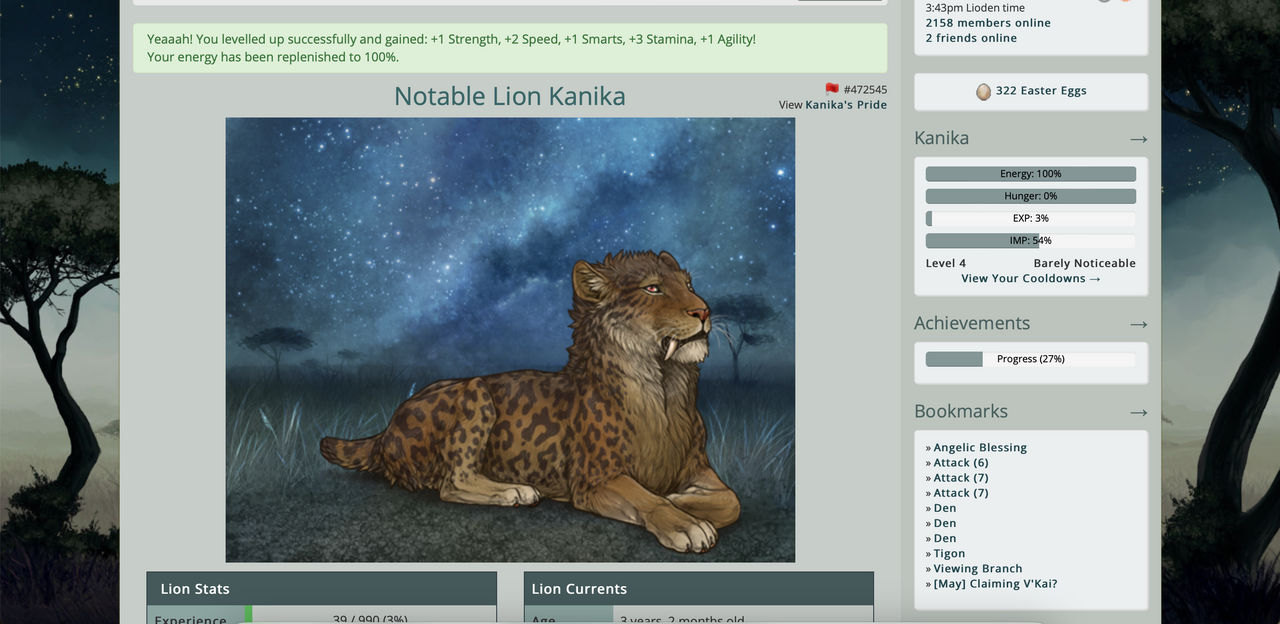Click 2 friends online link
1280x624 pixels.
[x=971, y=38]
